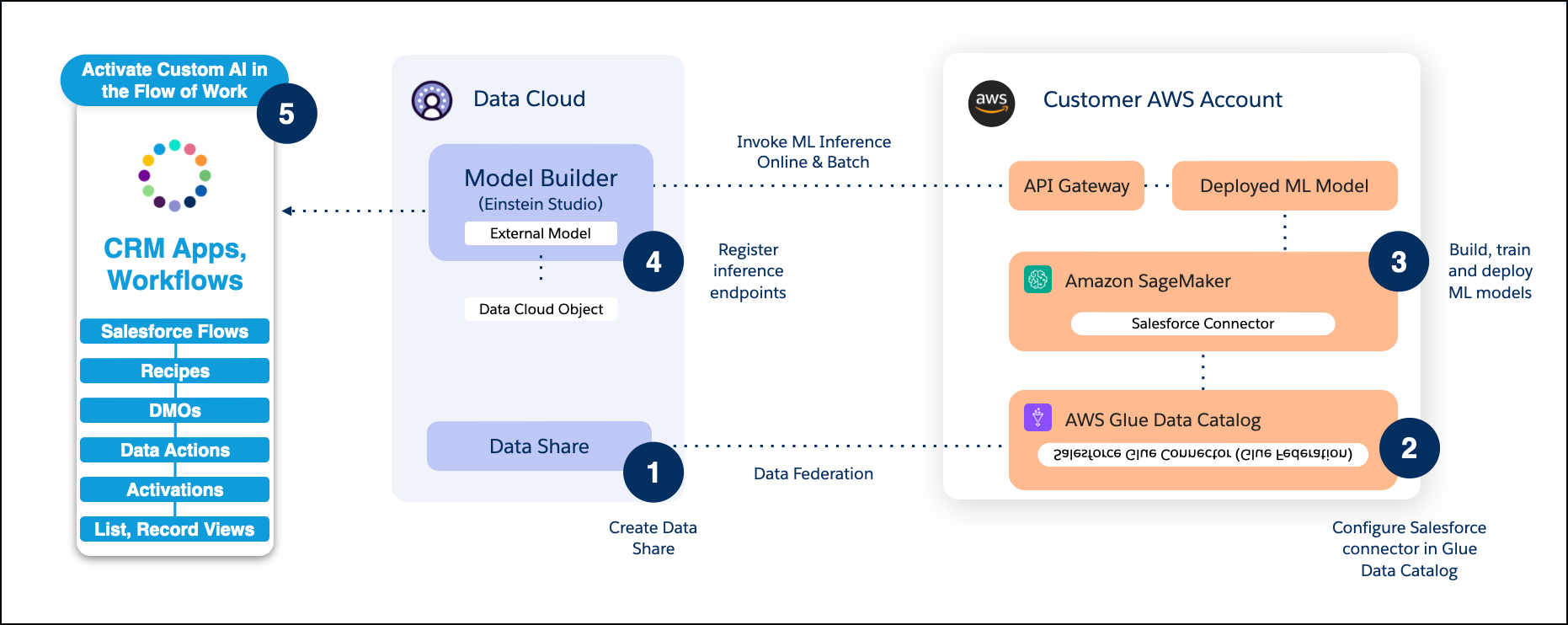This screenshot has width=1568, height=625.
Task: Click the AWS logo icon
Action: pos(991,104)
